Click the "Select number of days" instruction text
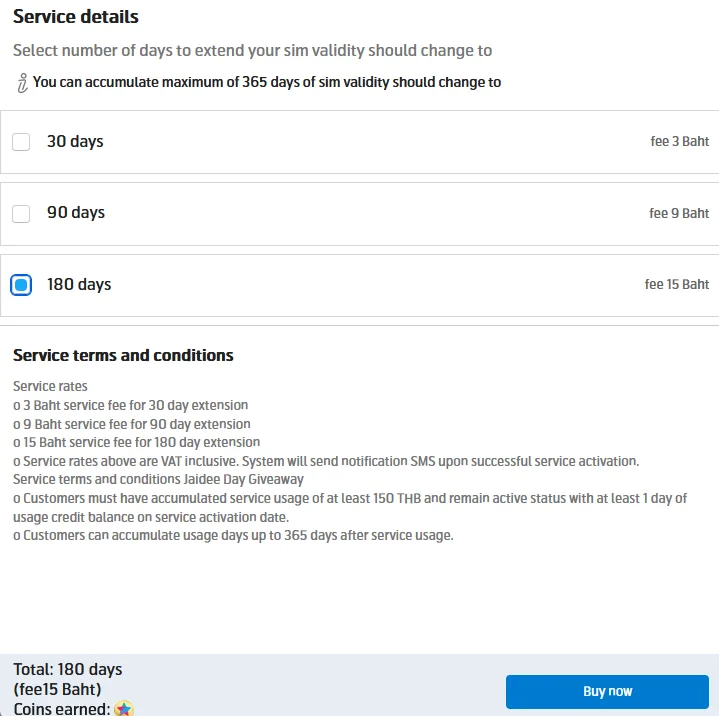 point(252,50)
